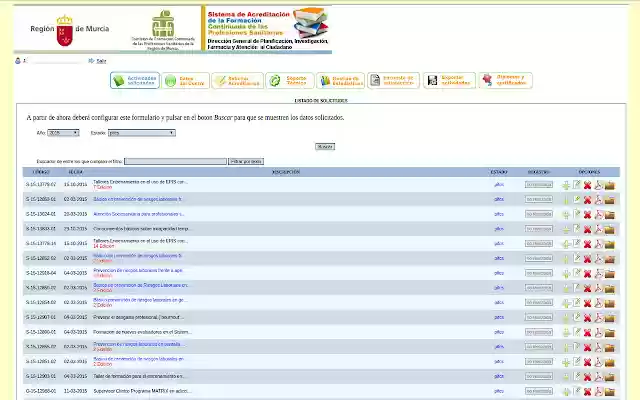Open Gestión de Estadísticas
Screen dimensions: 640x400
coord(340,80)
